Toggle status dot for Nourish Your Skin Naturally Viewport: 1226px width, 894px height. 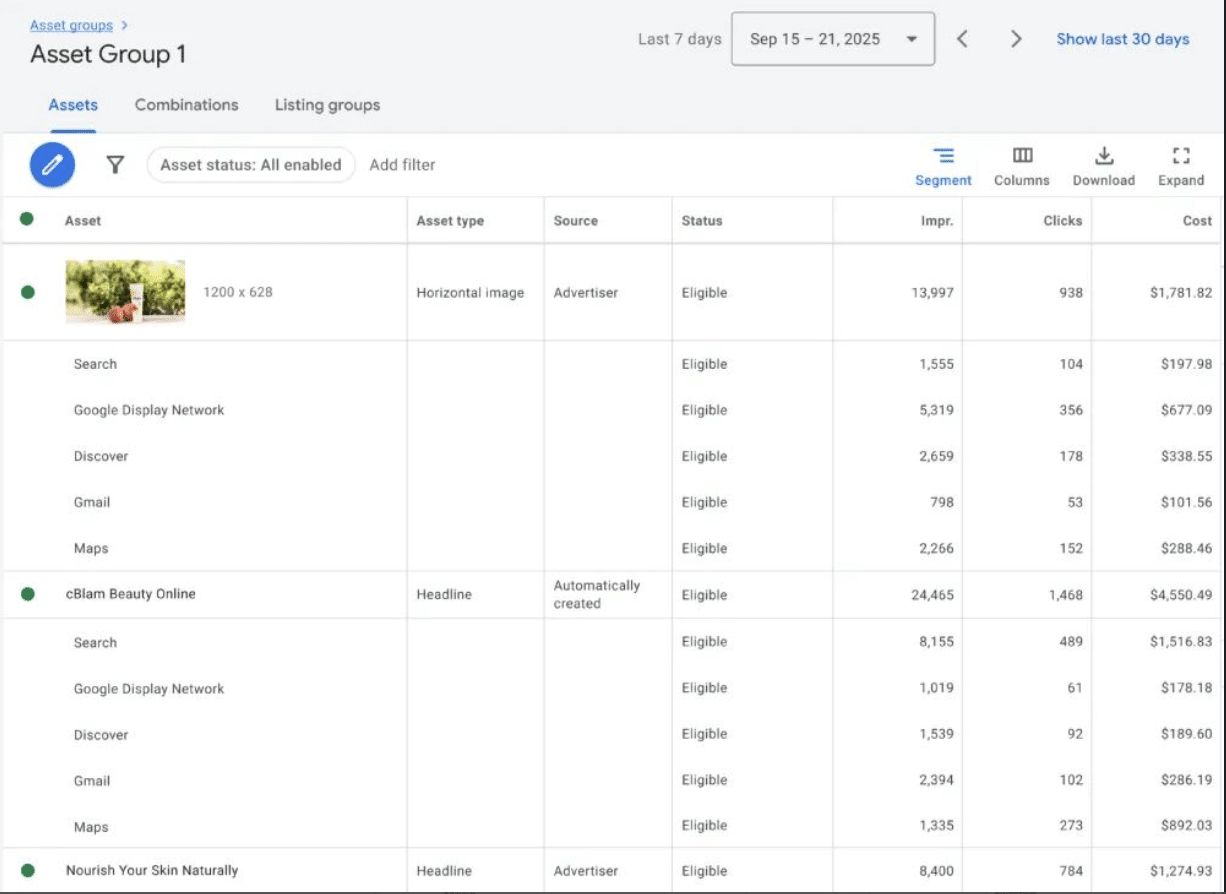click(27, 870)
